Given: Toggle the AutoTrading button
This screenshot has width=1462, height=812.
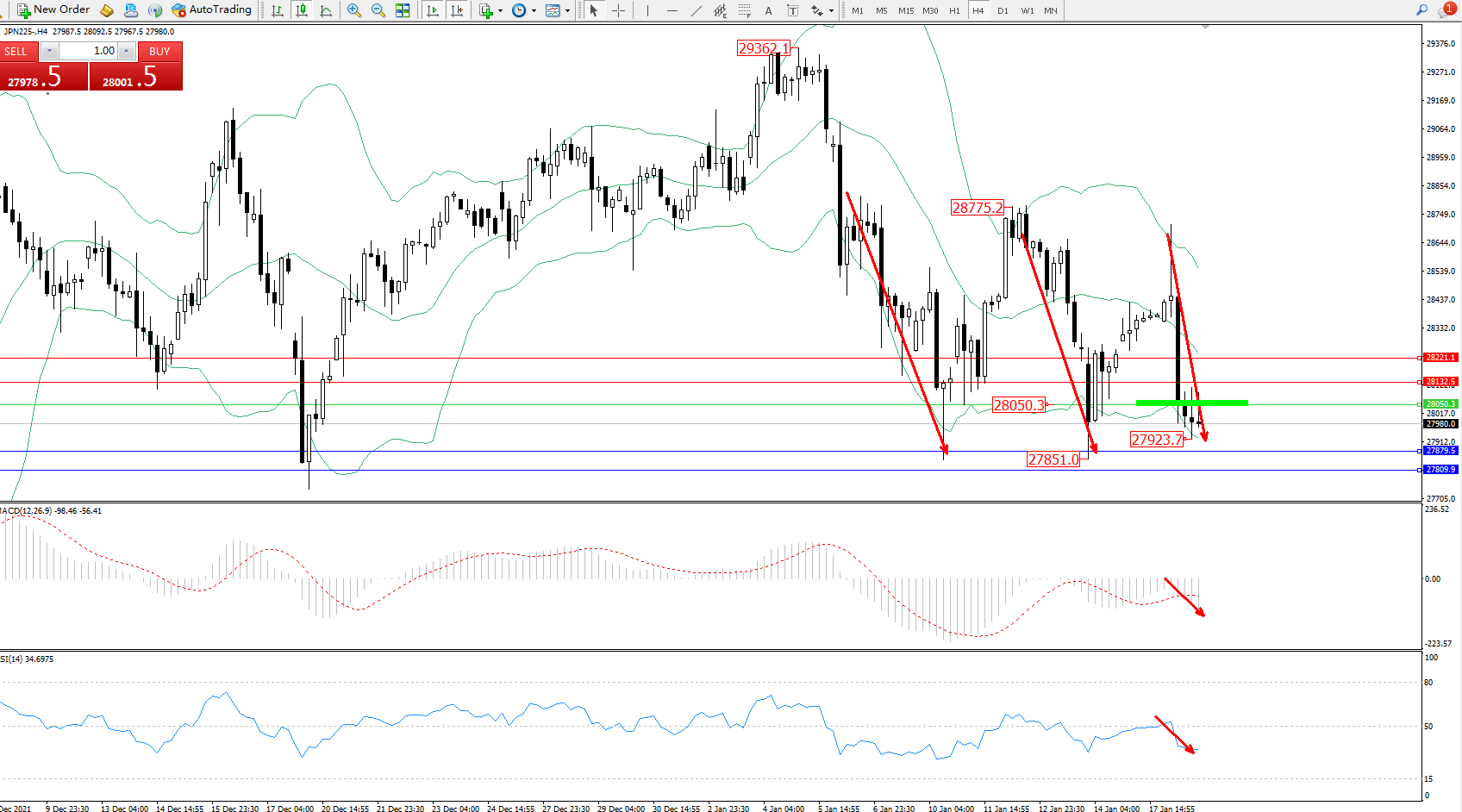Looking at the screenshot, I should (212, 10).
